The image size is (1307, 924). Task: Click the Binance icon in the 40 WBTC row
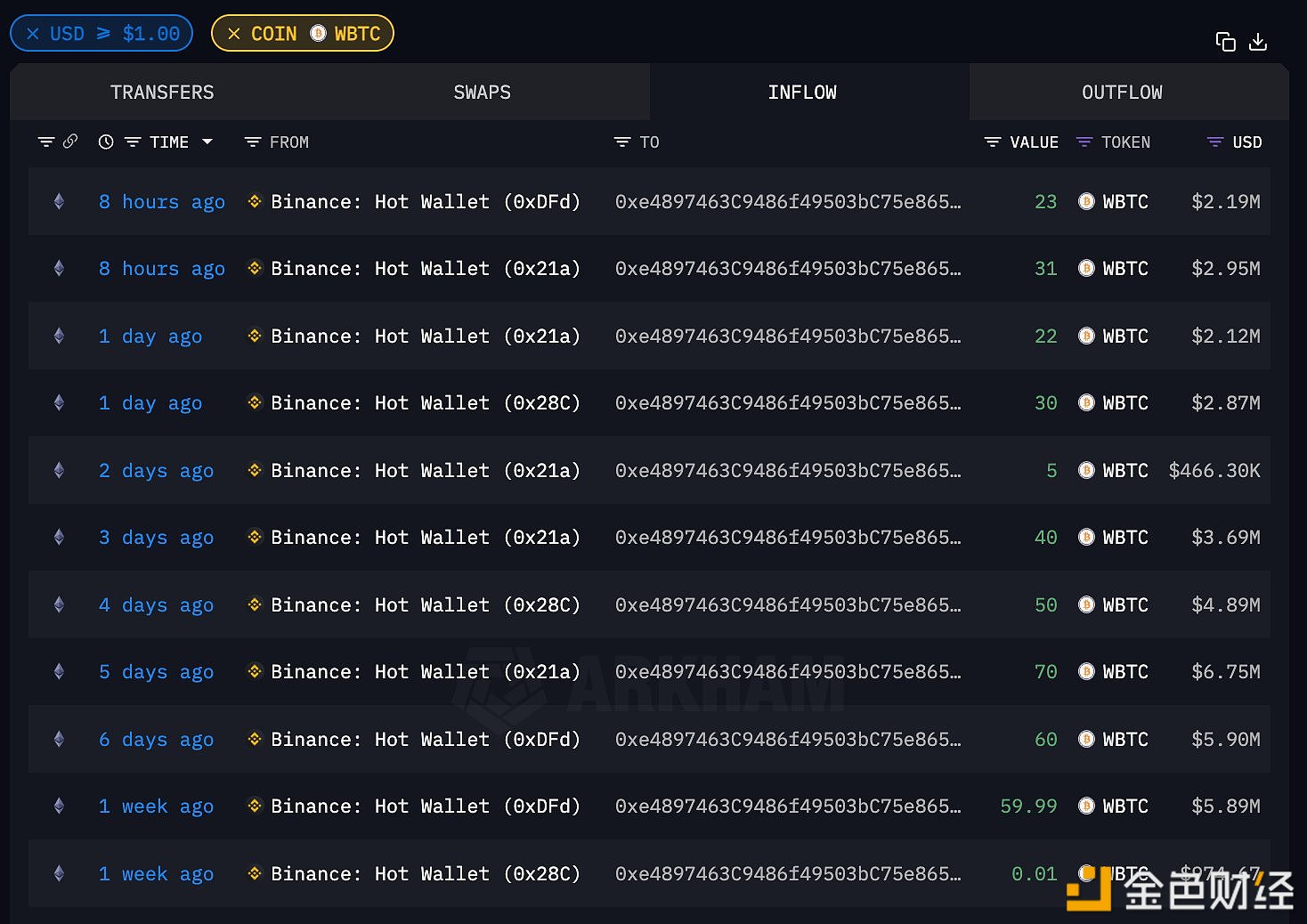[255, 537]
